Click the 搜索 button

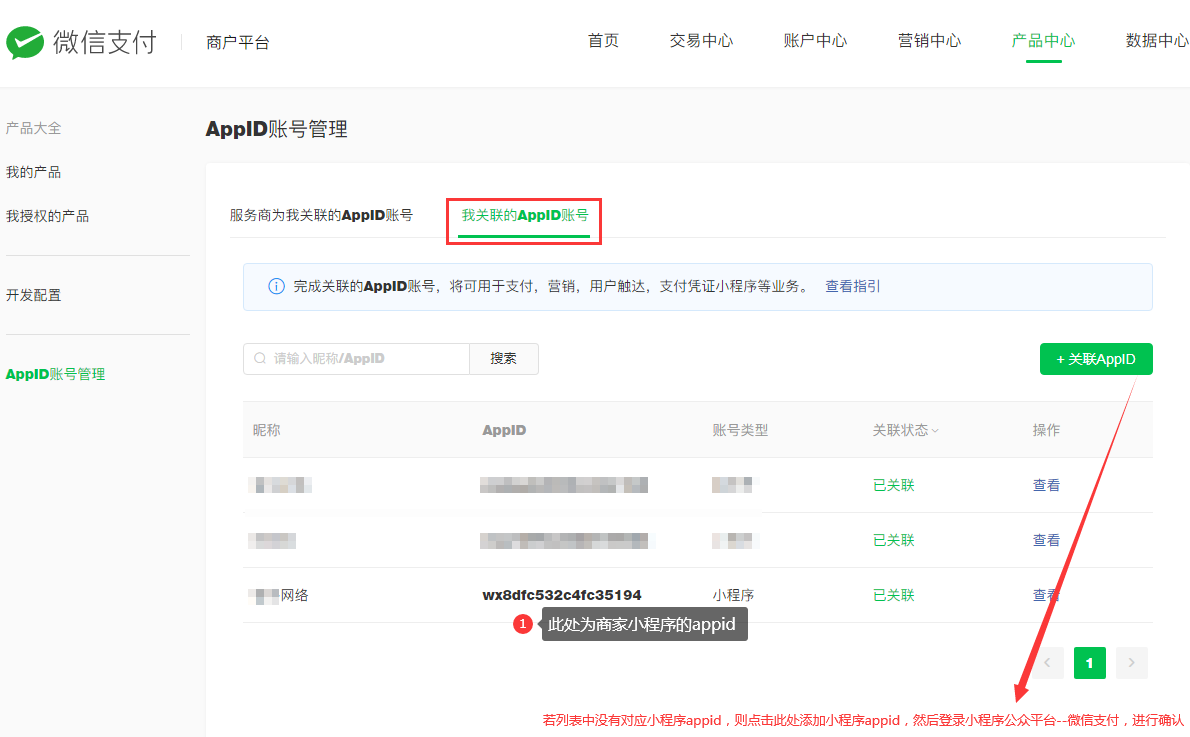(x=504, y=358)
